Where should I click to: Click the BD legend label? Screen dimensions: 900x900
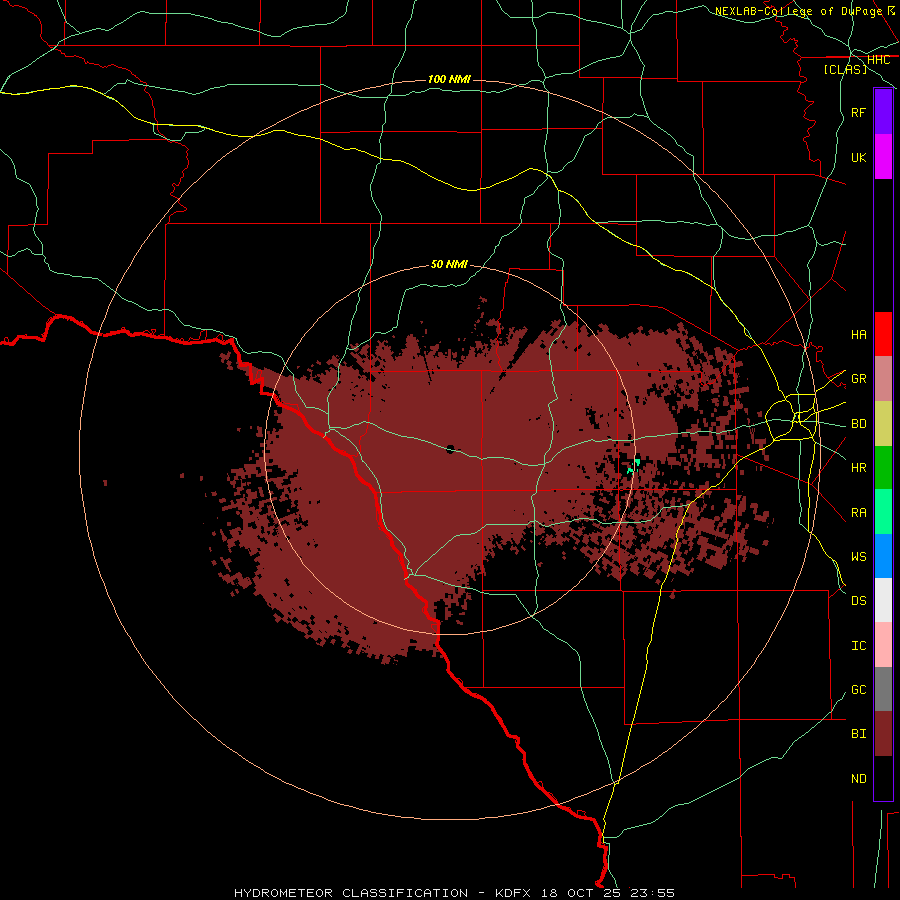[x=858, y=424]
